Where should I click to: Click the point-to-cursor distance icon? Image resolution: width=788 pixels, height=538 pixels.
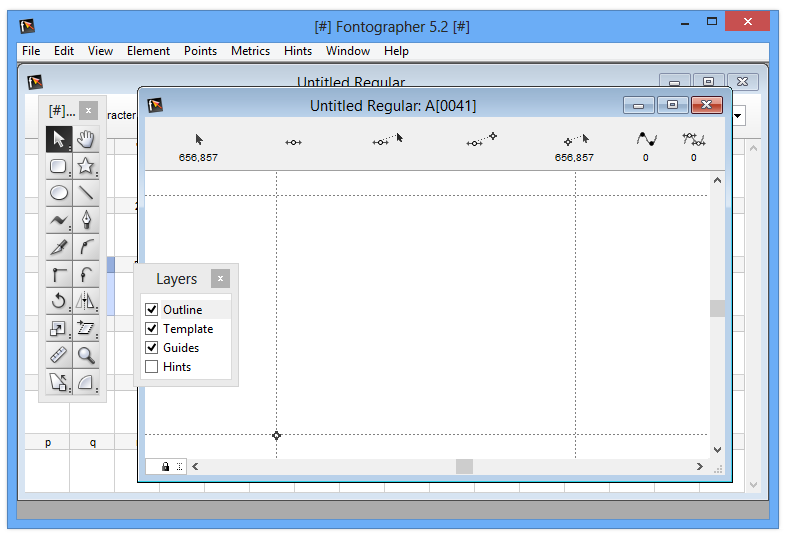click(x=387, y=139)
